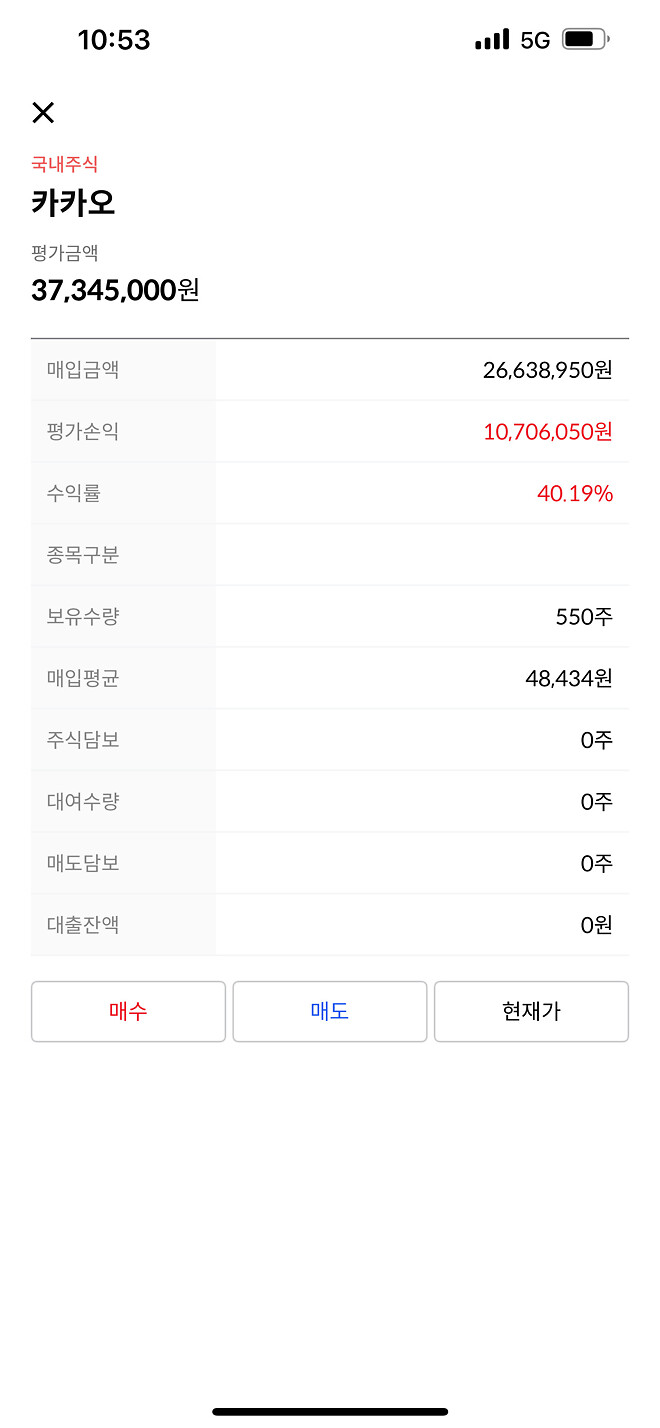The height and width of the screenshot is (1428, 660).
Task: Select the 보유수량 550주 row
Action: tap(330, 616)
